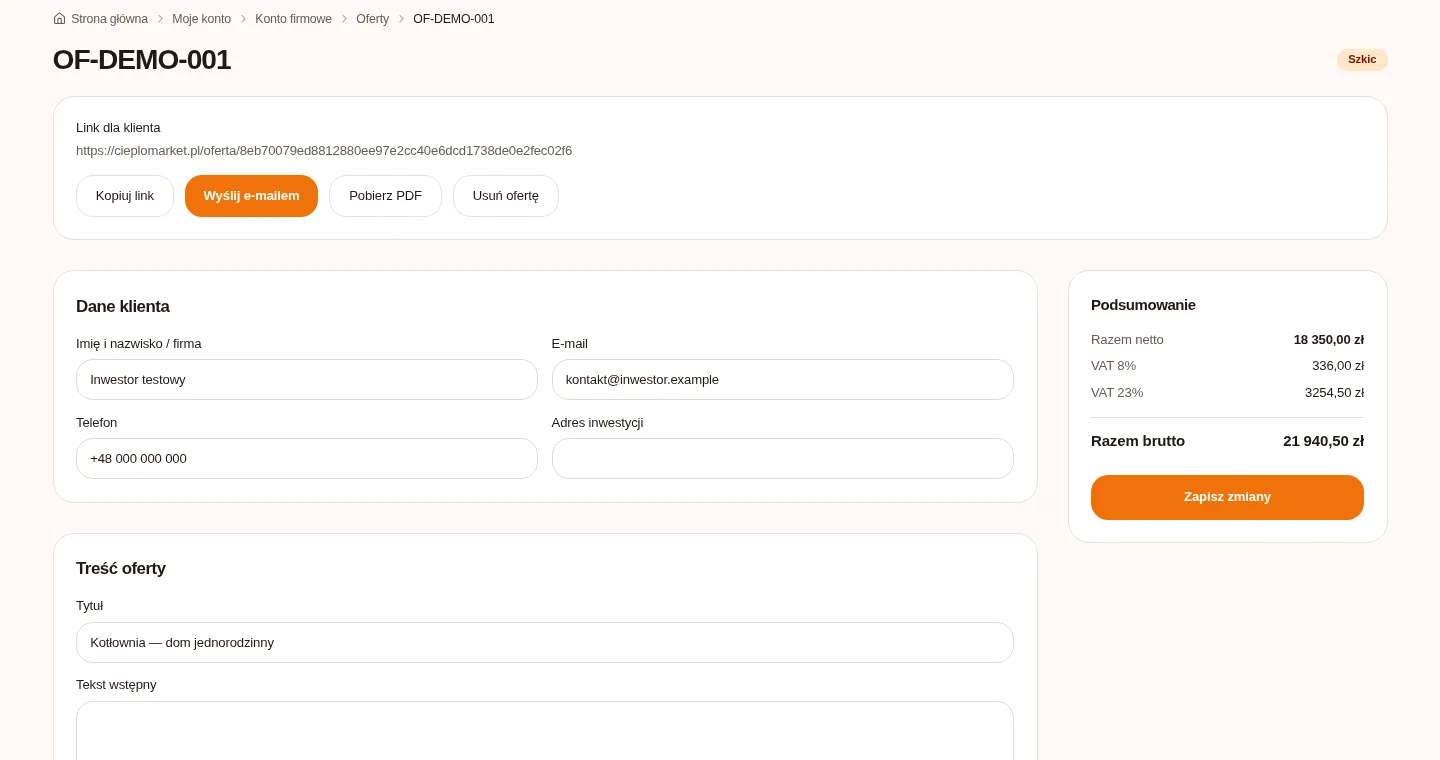This screenshot has width=1440, height=760.
Task: Click the Treść oferty section heading
Action: point(121,569)
